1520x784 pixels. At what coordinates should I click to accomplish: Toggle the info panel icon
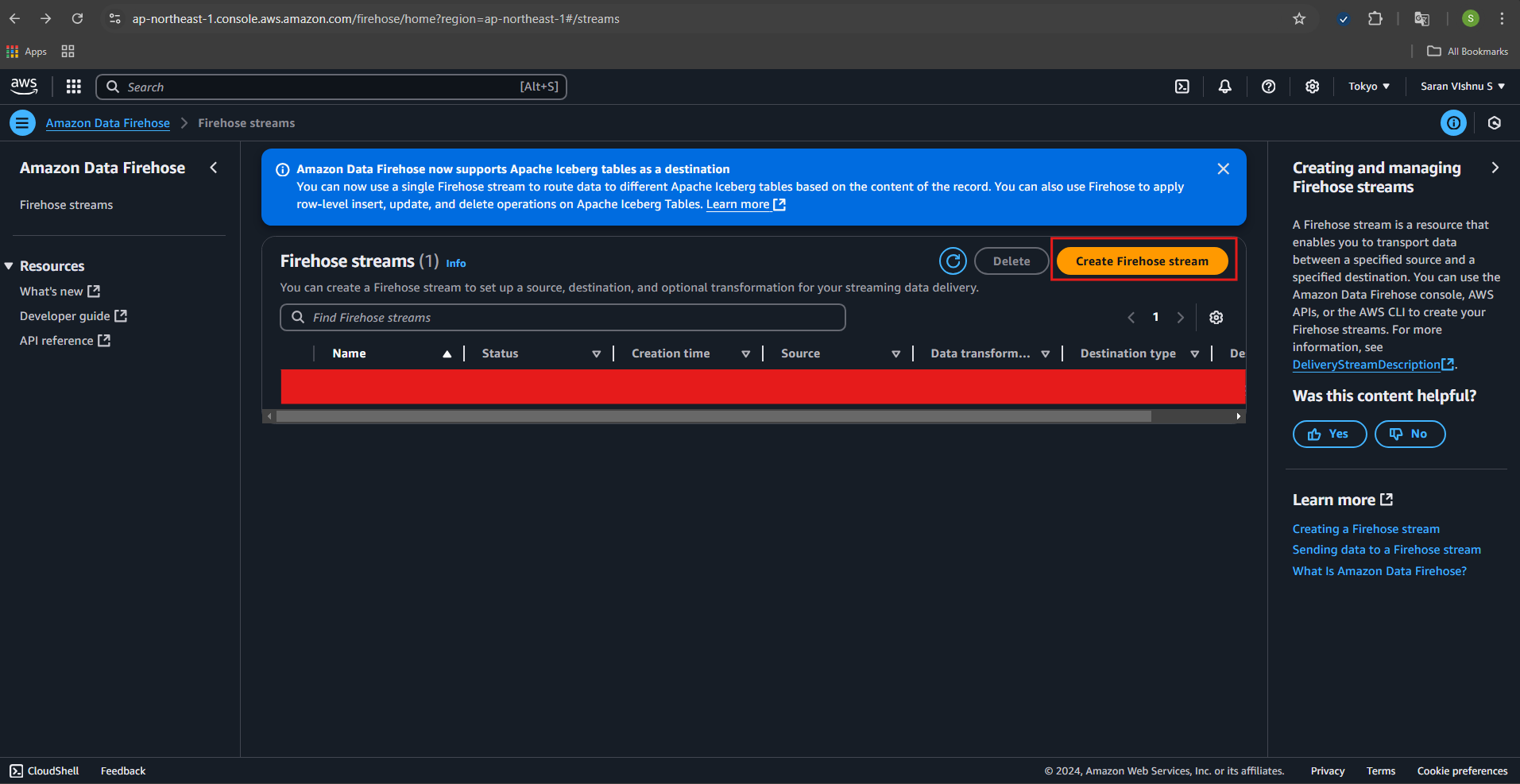(1453, 123)
